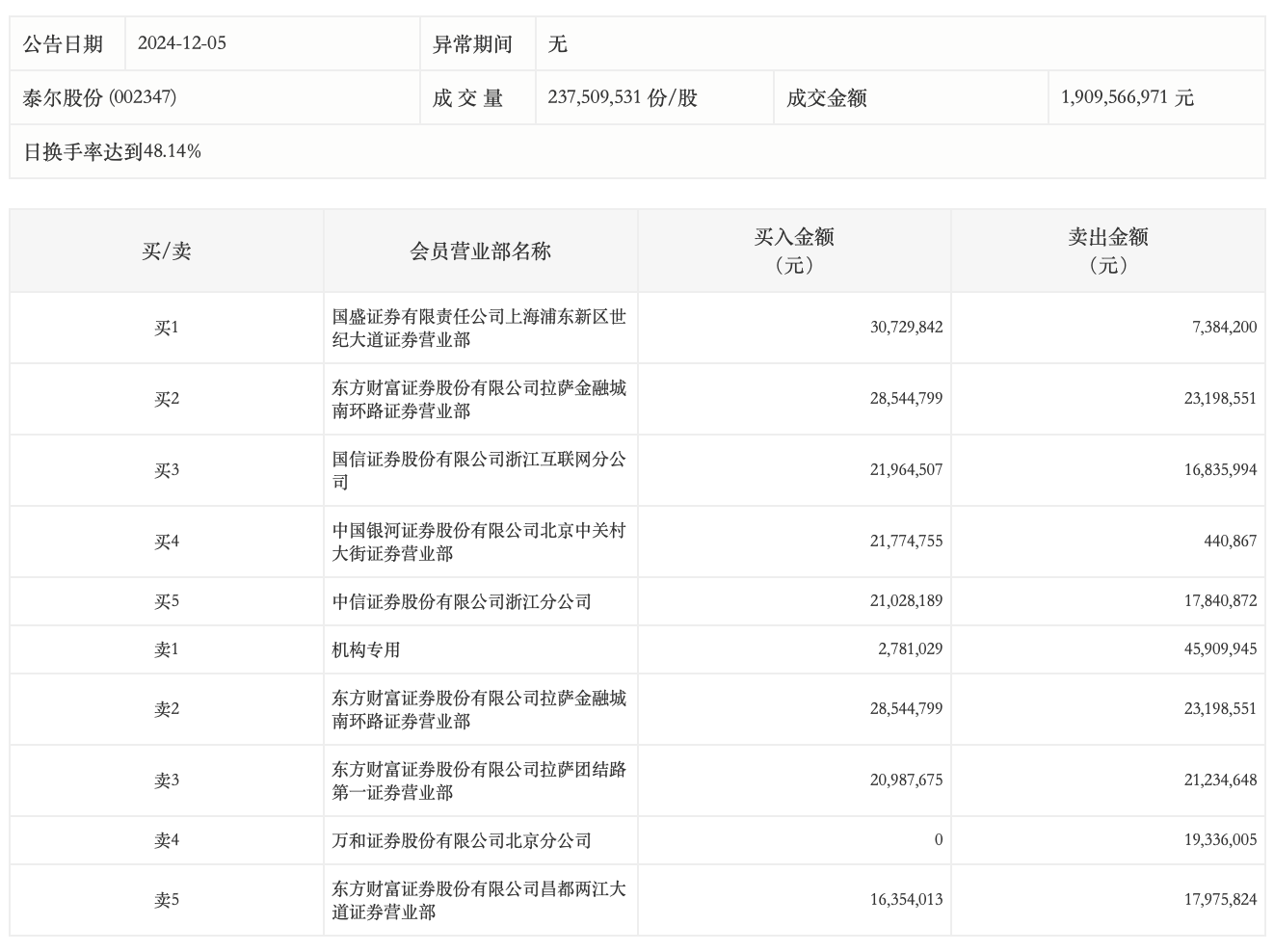Select 国信证券浙江互联网分公司 in the 买3 row
The image size is (1274, 952).
[479, 470]
